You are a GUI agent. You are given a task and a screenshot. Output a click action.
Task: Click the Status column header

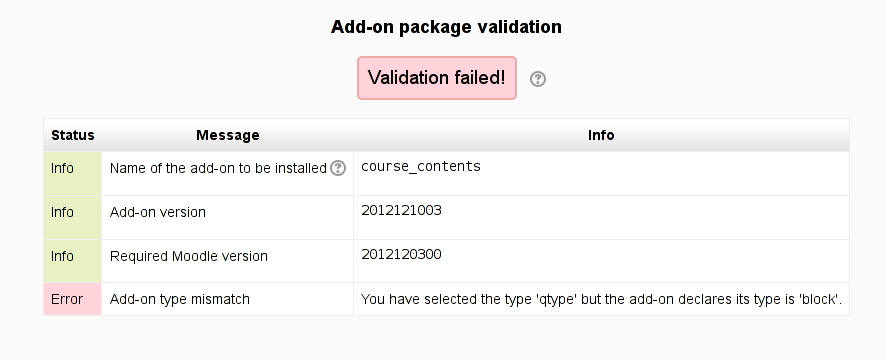point(73,135)
